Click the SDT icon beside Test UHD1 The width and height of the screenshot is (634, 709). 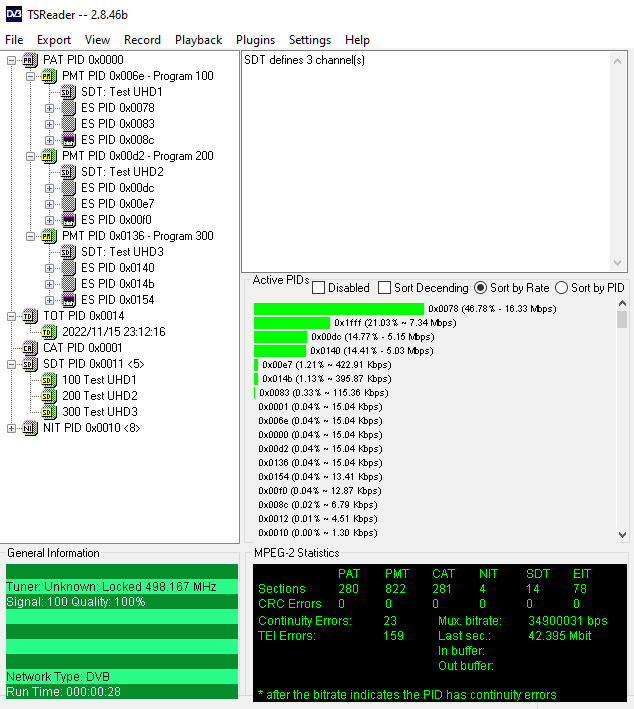(68, 92)
